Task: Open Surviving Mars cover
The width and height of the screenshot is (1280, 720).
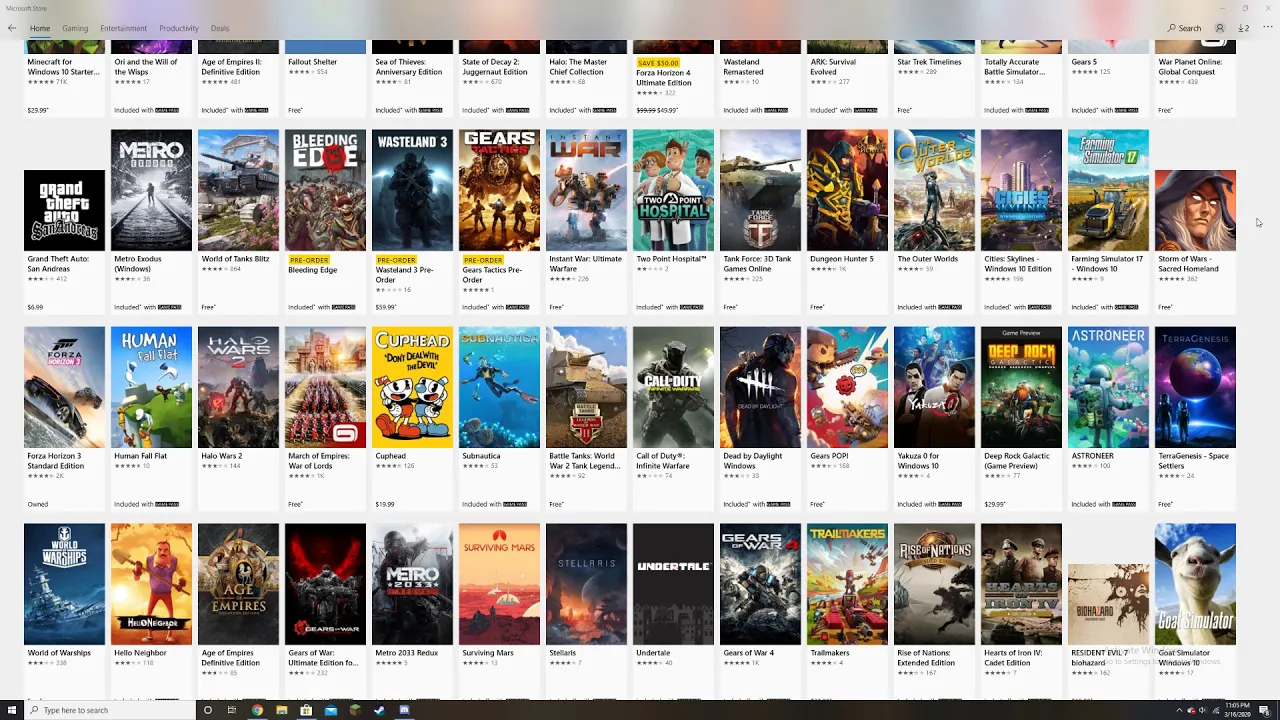Action: point(499,584)
